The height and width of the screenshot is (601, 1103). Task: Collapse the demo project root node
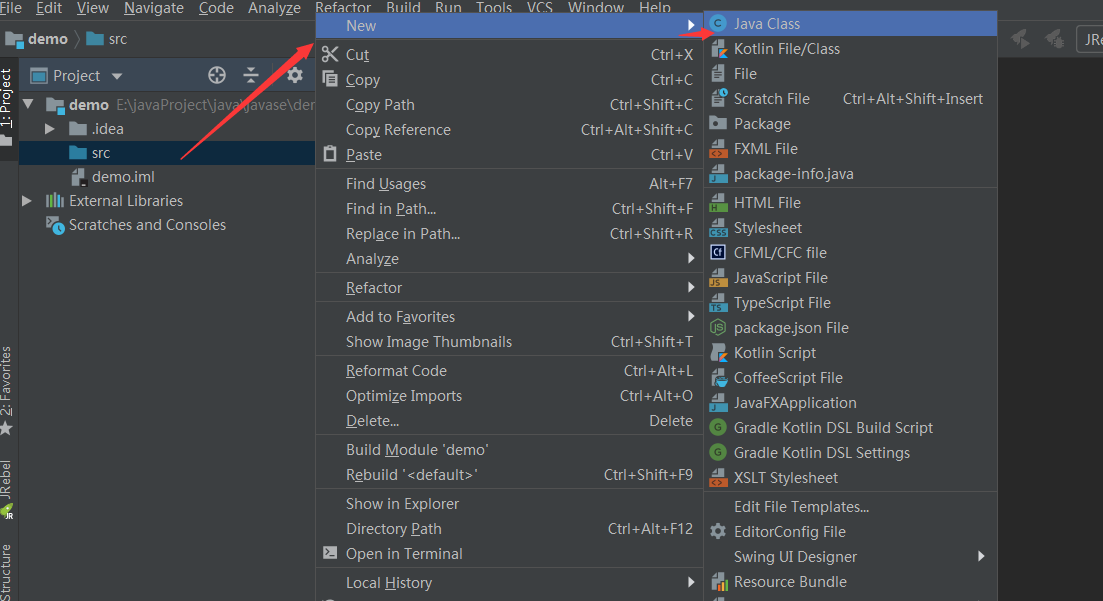tap(29, 104)
